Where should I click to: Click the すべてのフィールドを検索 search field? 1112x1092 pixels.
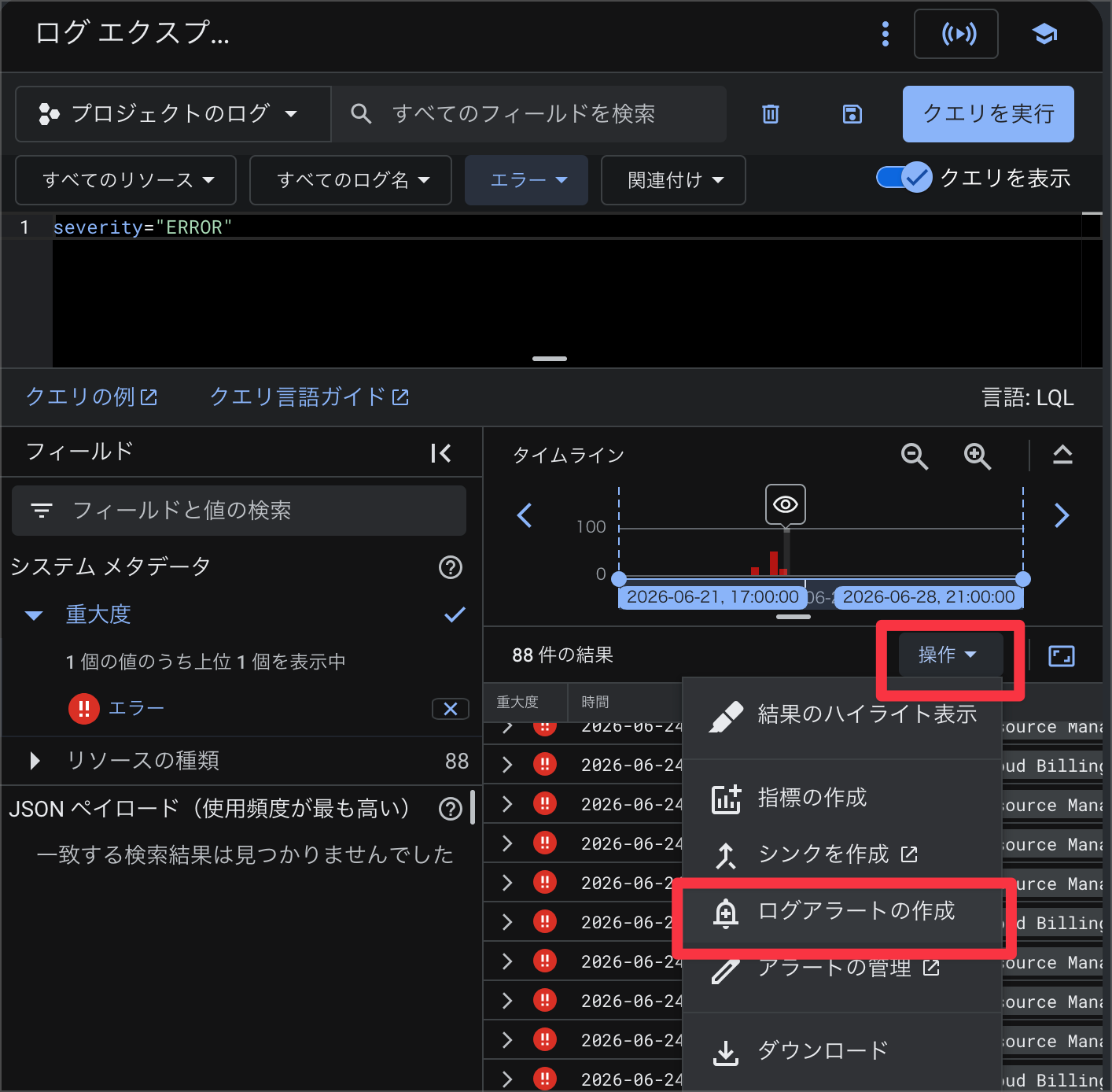(528, 114)
